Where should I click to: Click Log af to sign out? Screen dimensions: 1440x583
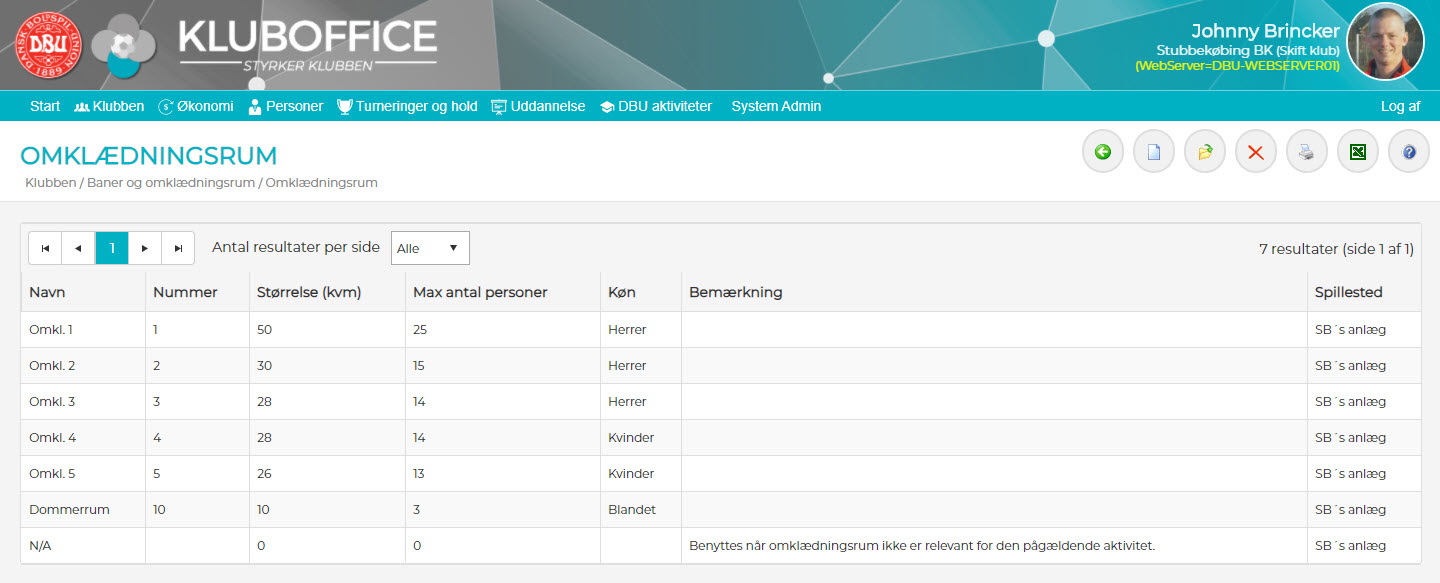1400,106
